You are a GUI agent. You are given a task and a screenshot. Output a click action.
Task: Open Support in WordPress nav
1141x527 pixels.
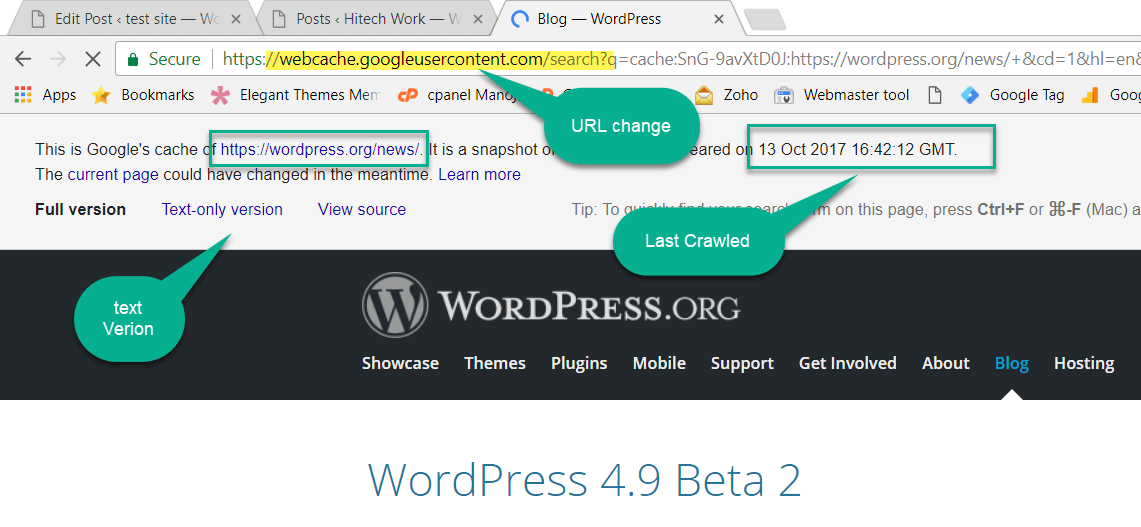click(742, 363)
